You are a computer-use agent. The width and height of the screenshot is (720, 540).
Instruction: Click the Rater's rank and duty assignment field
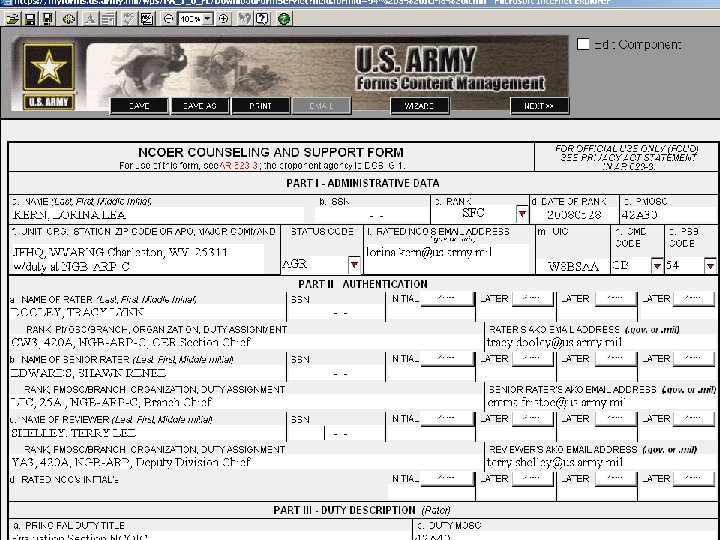[246, 342]
